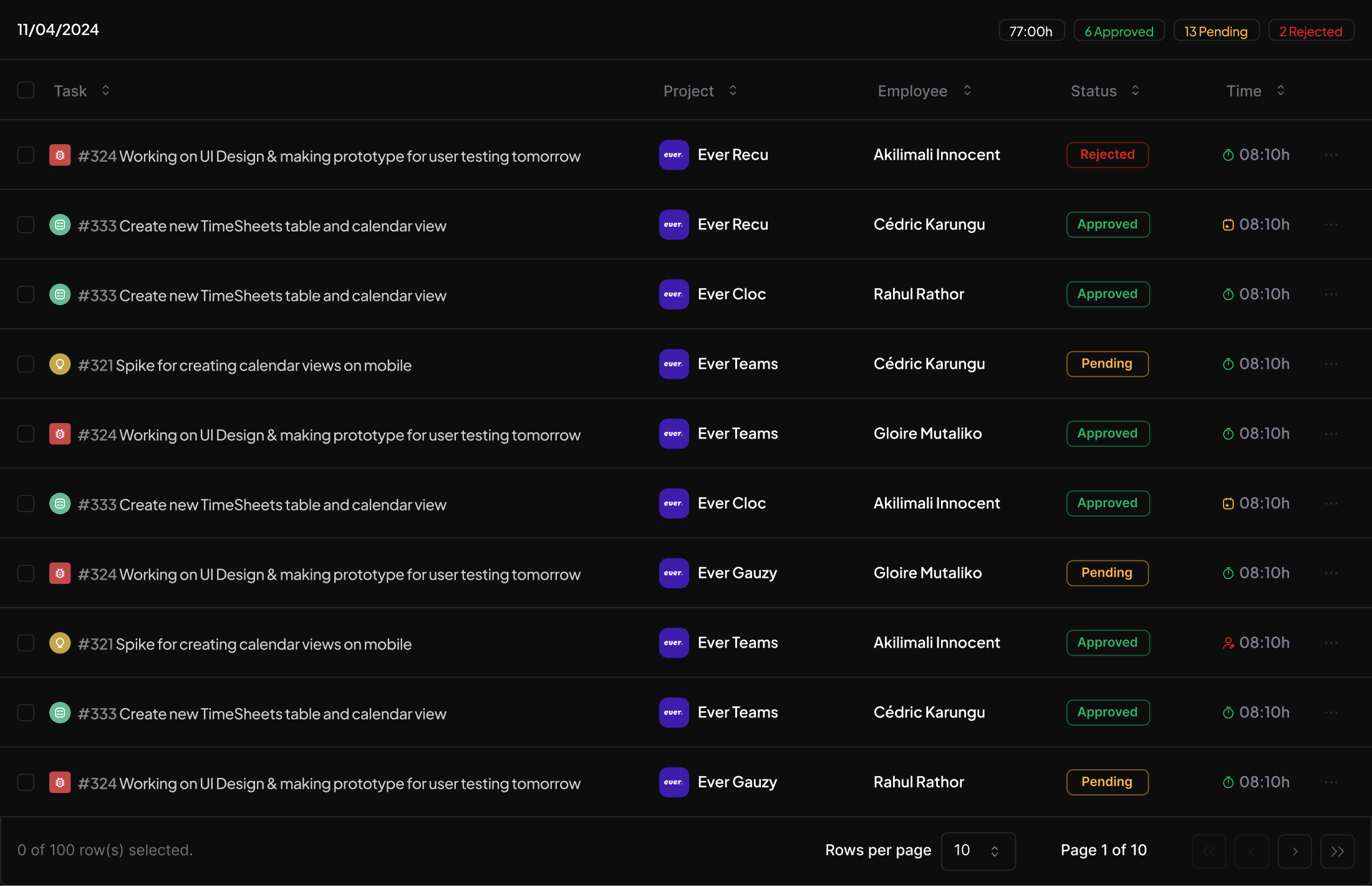Screen dimensions: 1372x886
Task: Click the orange calendar time icon on Cédric Karungu's Ever Recu row
Action: 1228,225
